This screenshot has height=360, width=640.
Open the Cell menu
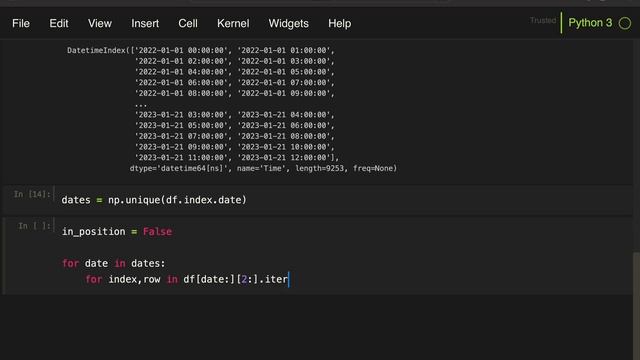point(188,24)
